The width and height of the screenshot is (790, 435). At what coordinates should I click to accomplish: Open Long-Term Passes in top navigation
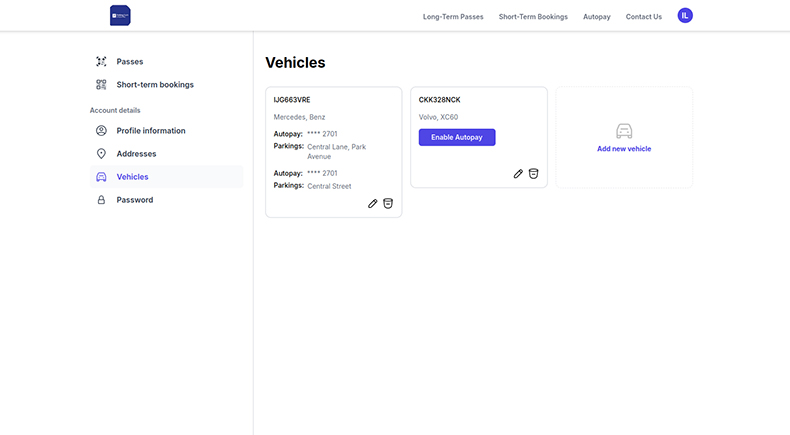(x=453, y=17)
